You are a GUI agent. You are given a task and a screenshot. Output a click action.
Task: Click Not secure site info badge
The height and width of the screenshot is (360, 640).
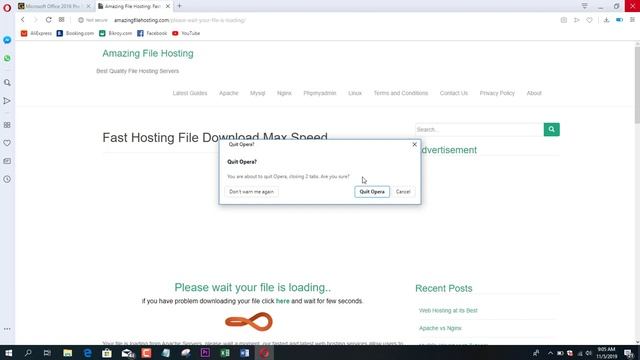click(93, 20)
